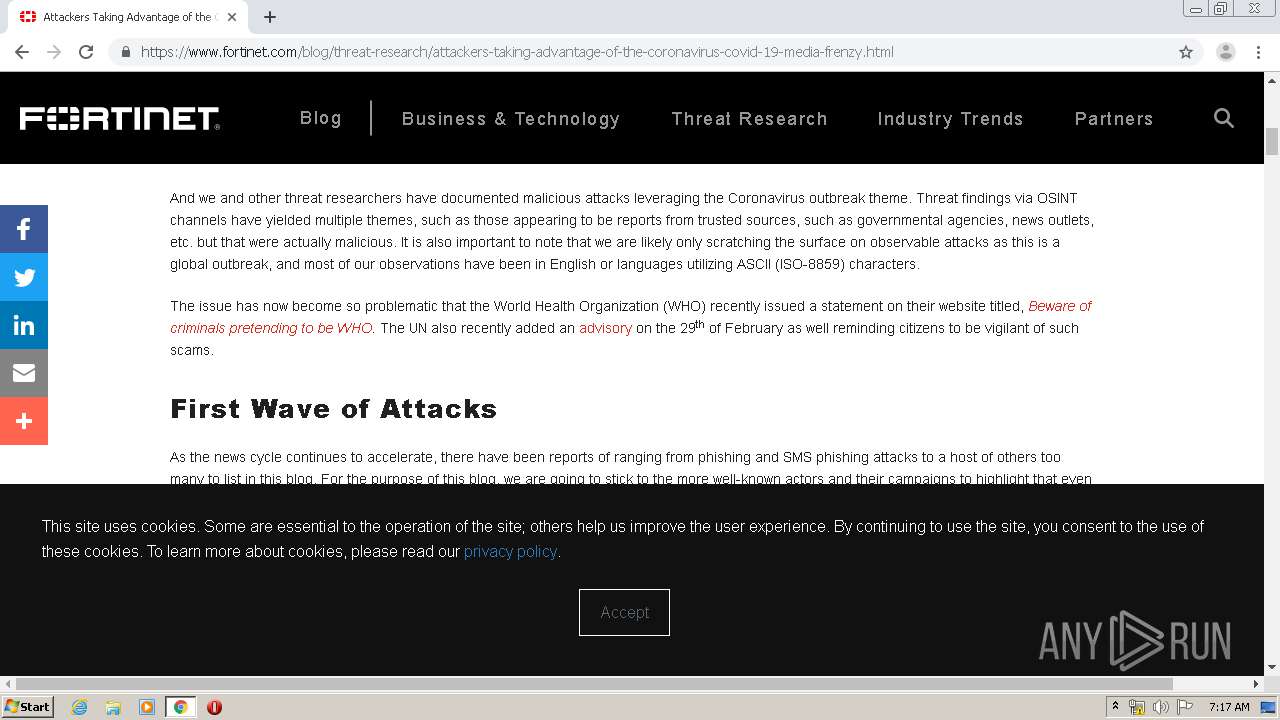The height and width of the screenshot is (720, 1280).
Task: View site info via the padlock icon
Action: pyautogui.click(x=125, y=52)
